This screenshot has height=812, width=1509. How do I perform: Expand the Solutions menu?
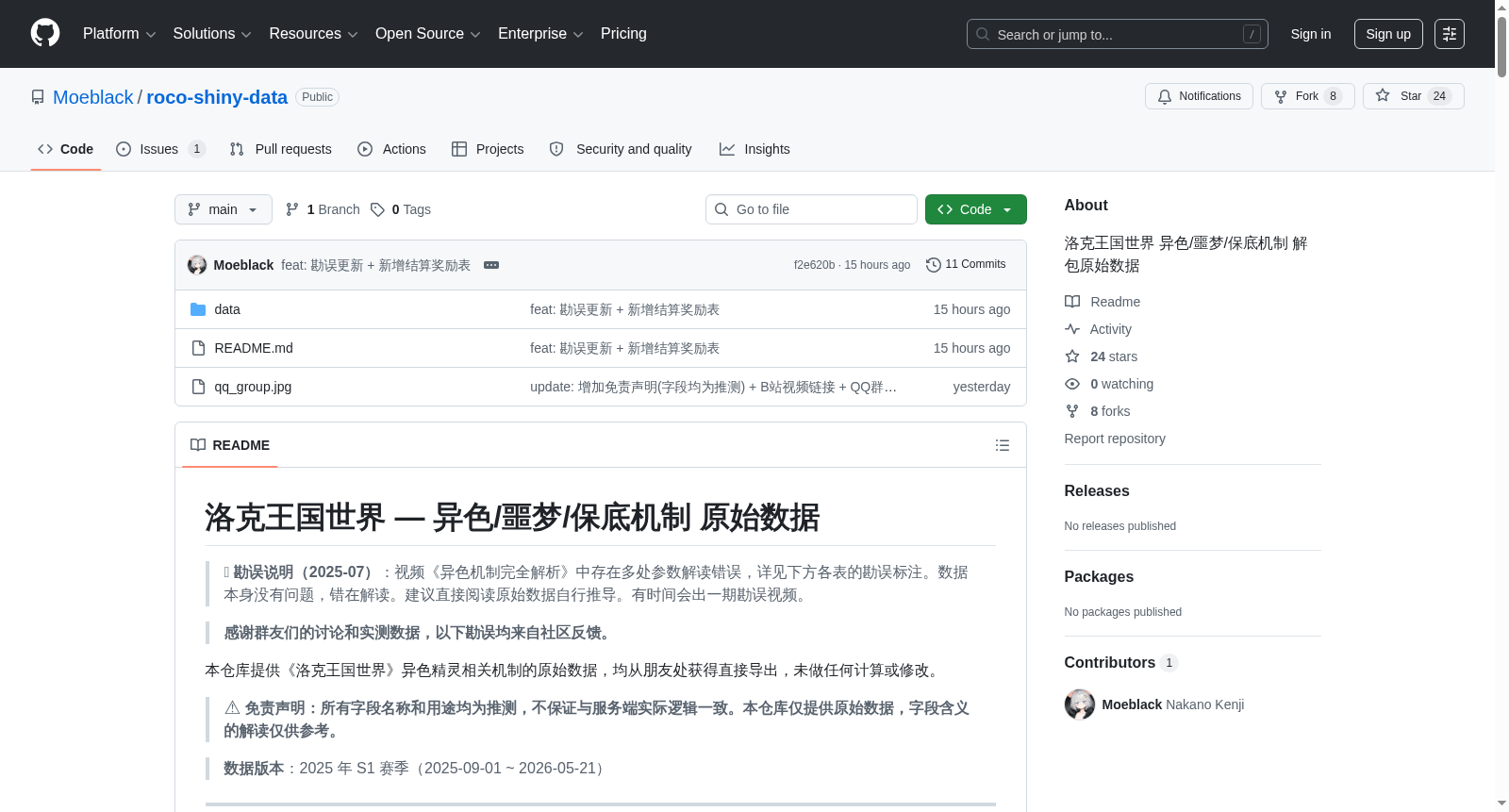pos(212,34)
